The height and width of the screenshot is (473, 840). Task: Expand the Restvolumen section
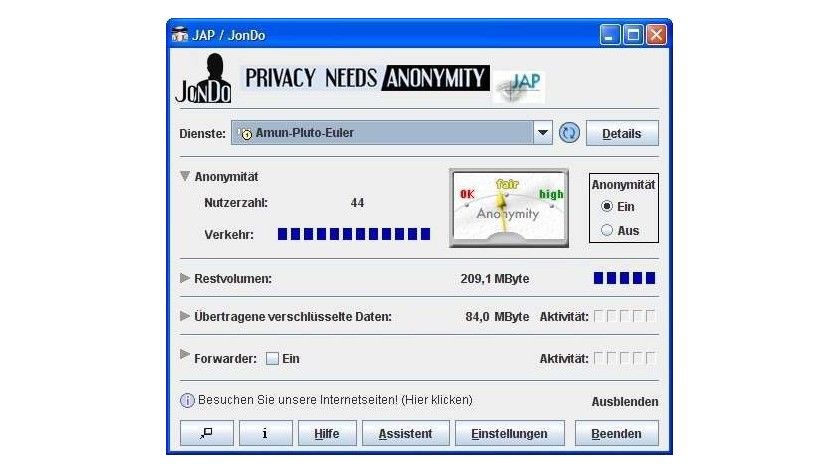pos(185,278)
